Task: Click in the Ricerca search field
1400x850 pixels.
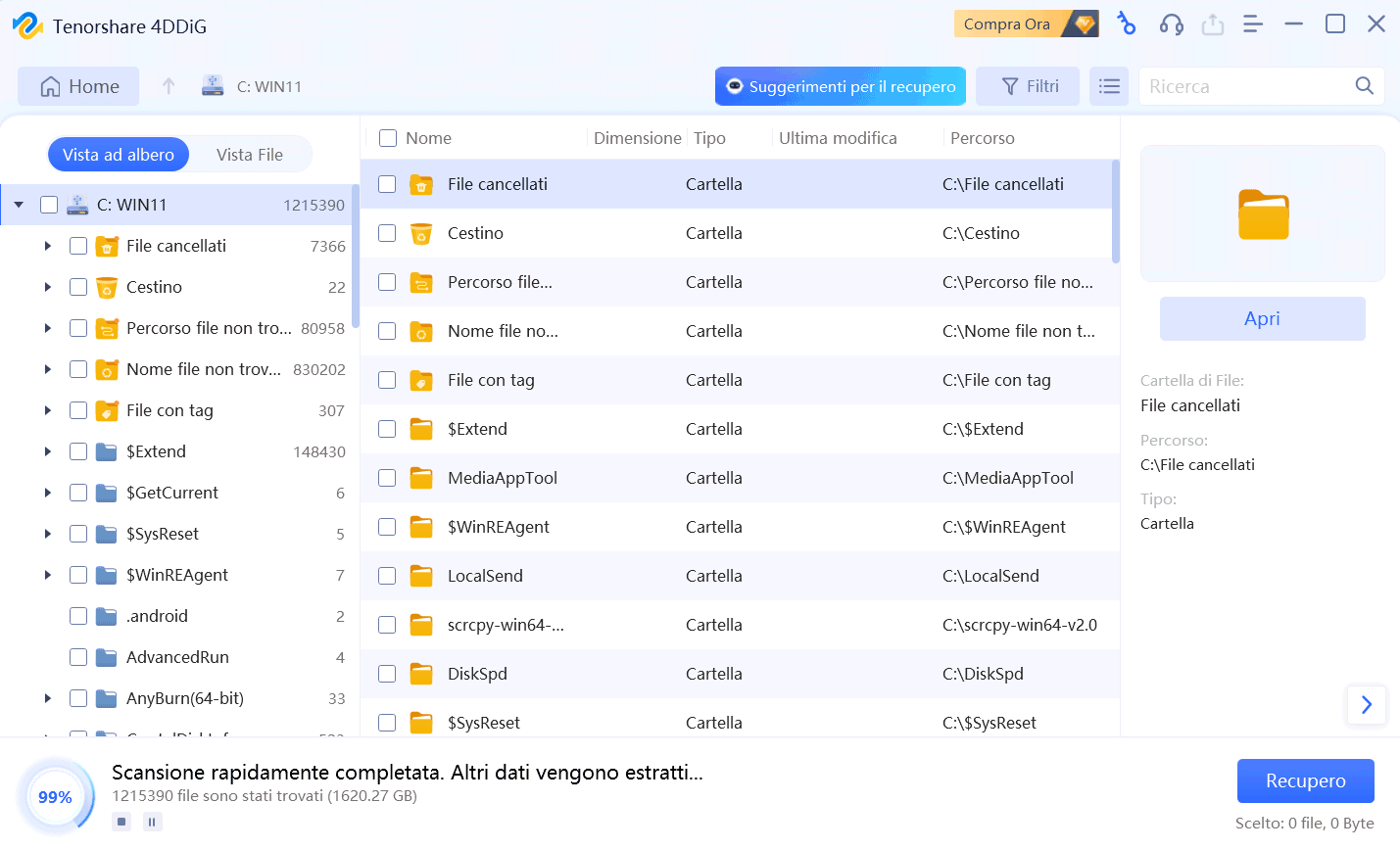Action: pyautogui.click(x=1244, y=86)
